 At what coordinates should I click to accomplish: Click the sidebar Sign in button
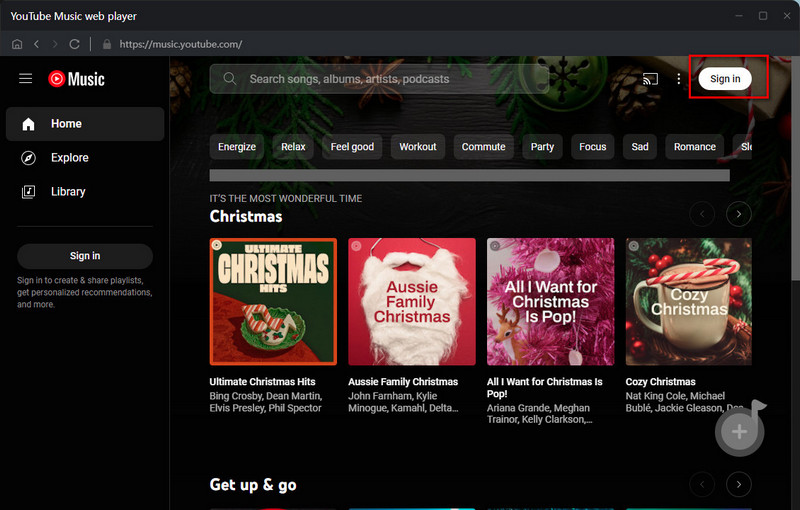85,256
